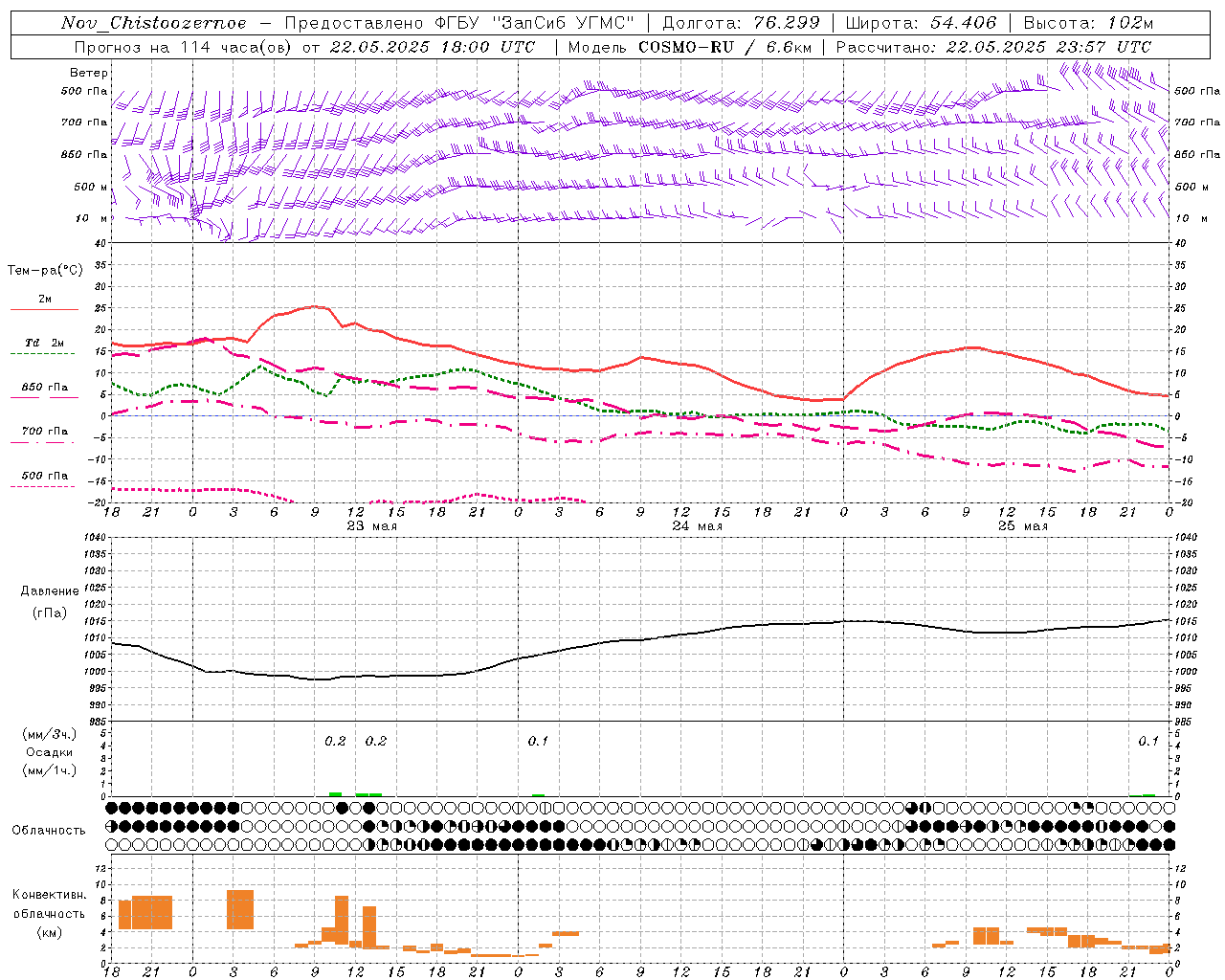Select the text 'Долгота: 76.299'
This screenshot has width=1225, height=980.
point(741,23)
